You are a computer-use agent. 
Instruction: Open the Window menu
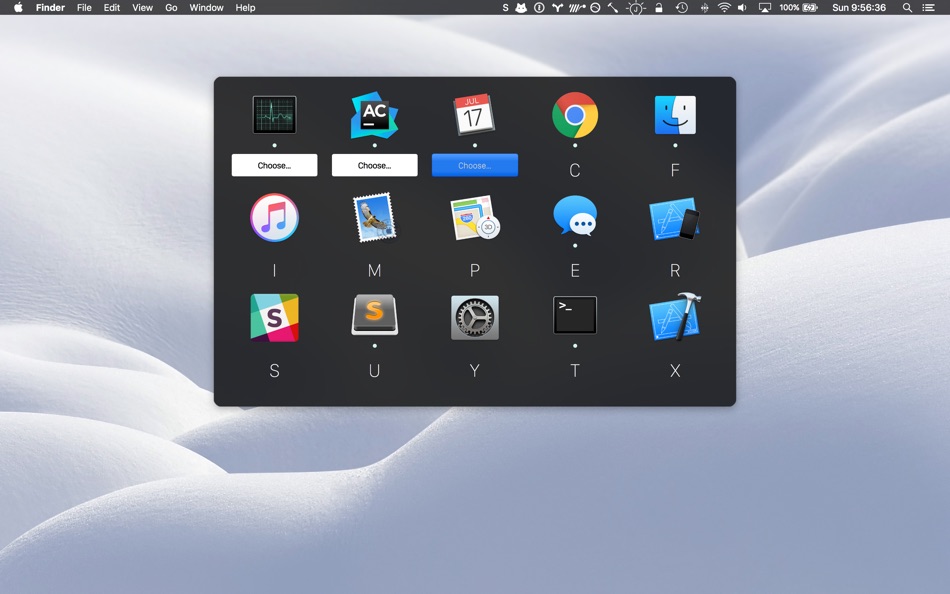click(206, 7)
